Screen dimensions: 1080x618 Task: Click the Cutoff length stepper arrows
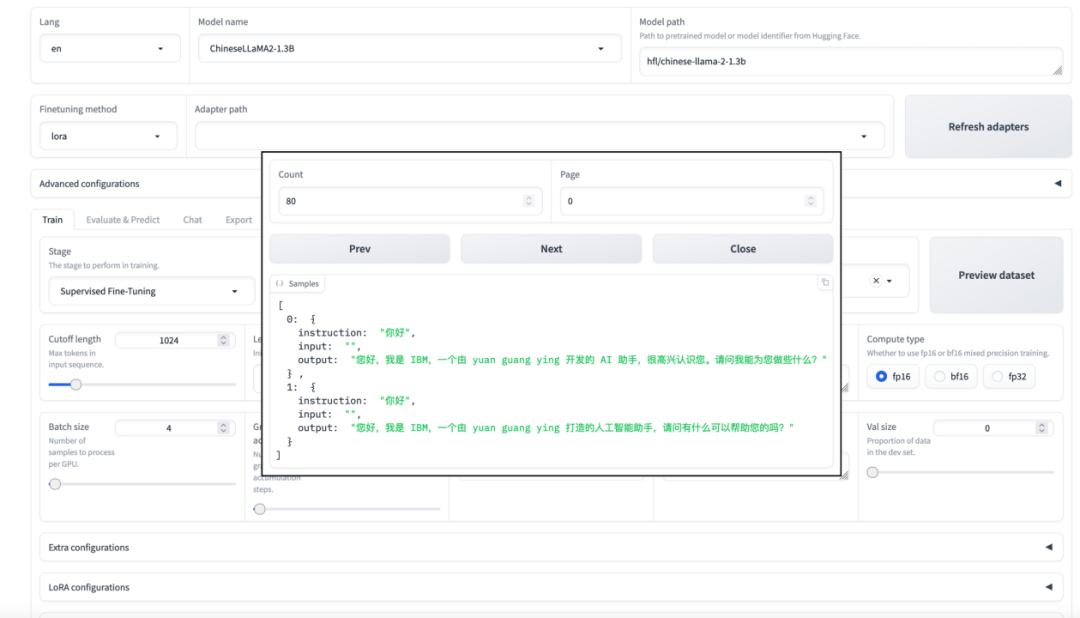(x=223, y=340)
